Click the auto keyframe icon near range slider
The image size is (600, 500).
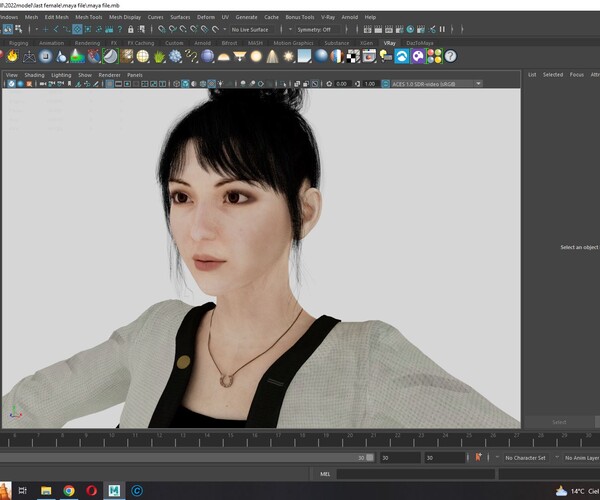478,457
